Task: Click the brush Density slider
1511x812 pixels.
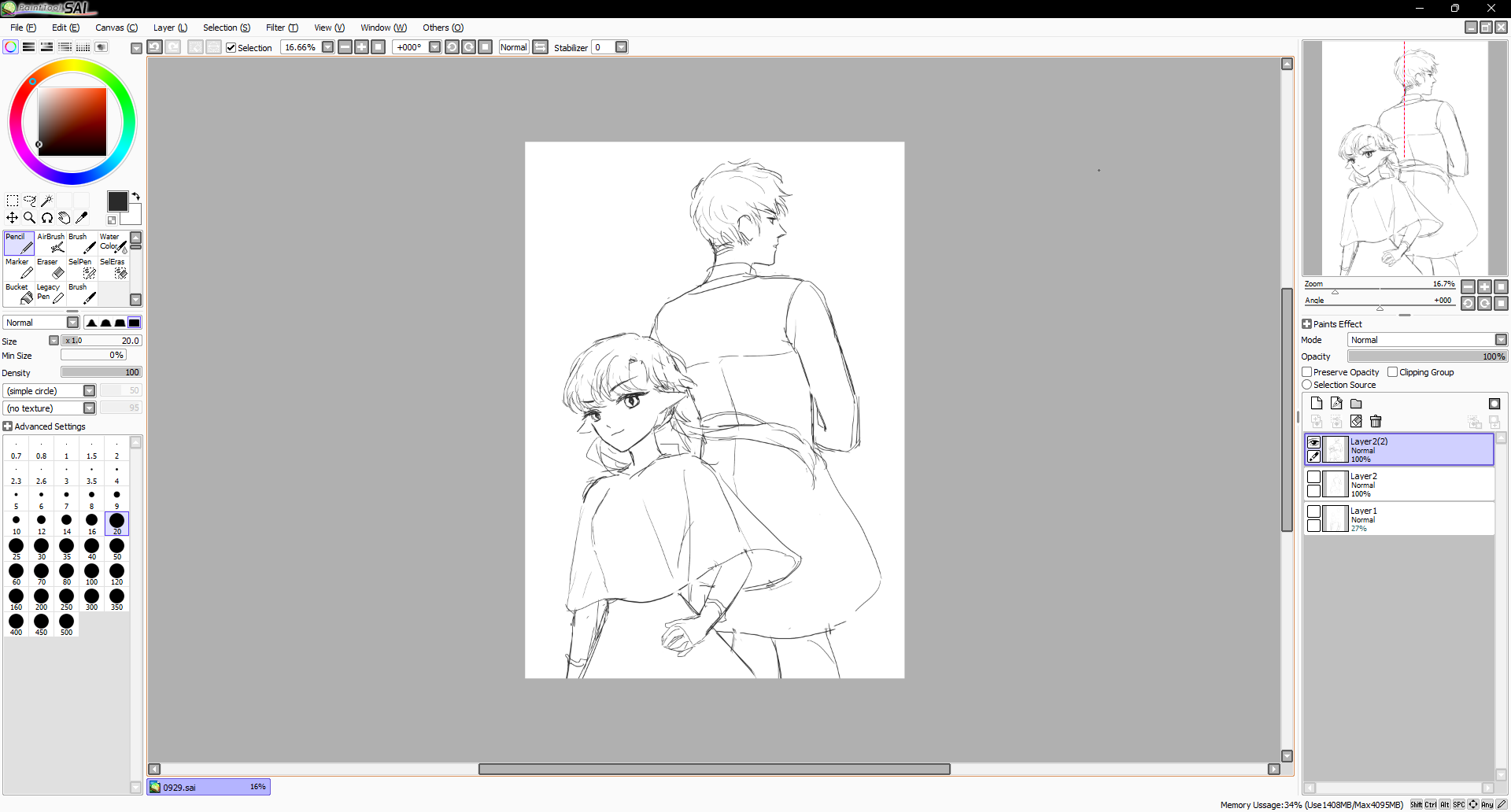Action: click(101, 373)
